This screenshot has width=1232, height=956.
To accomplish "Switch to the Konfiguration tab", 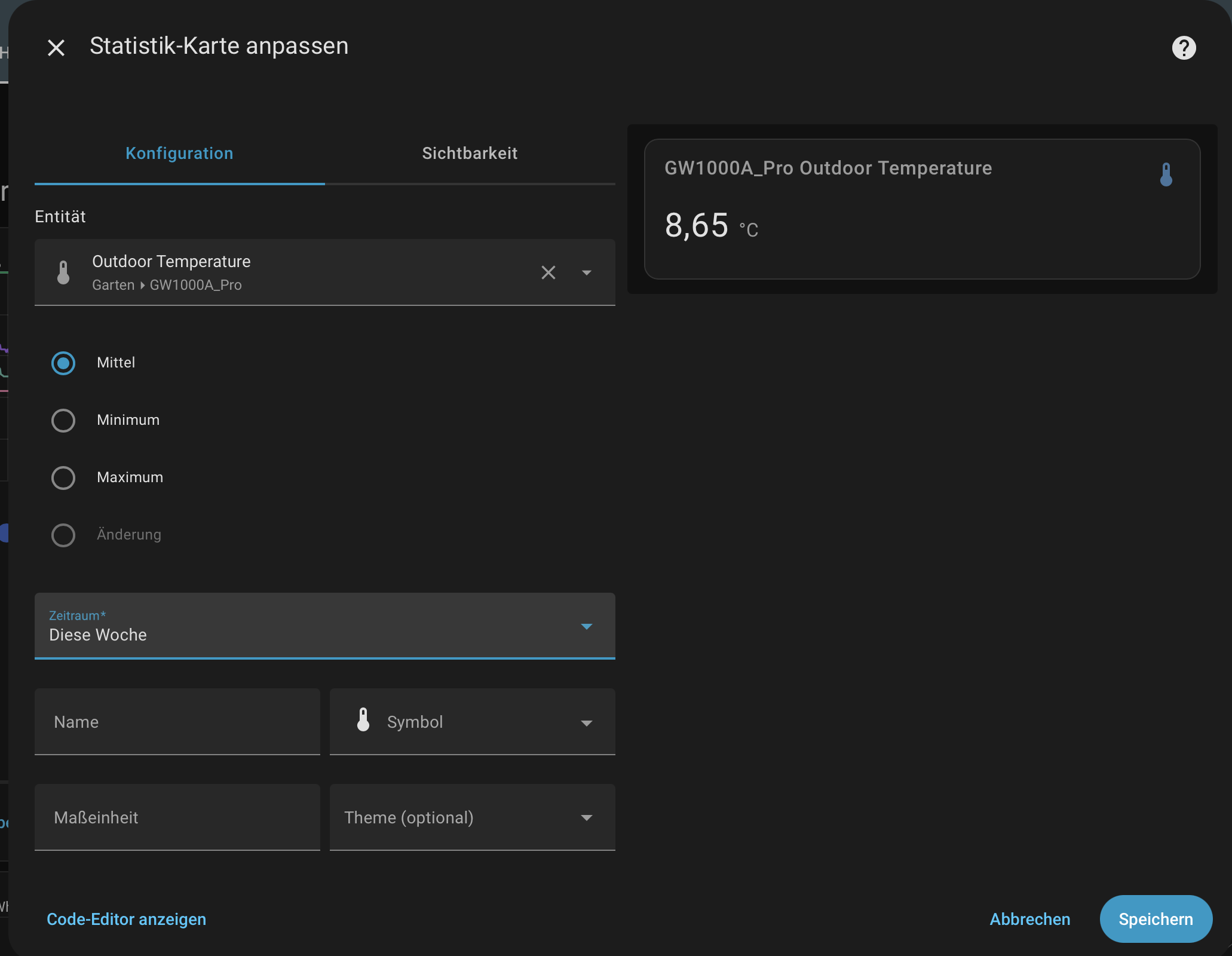I will point(179,154).
